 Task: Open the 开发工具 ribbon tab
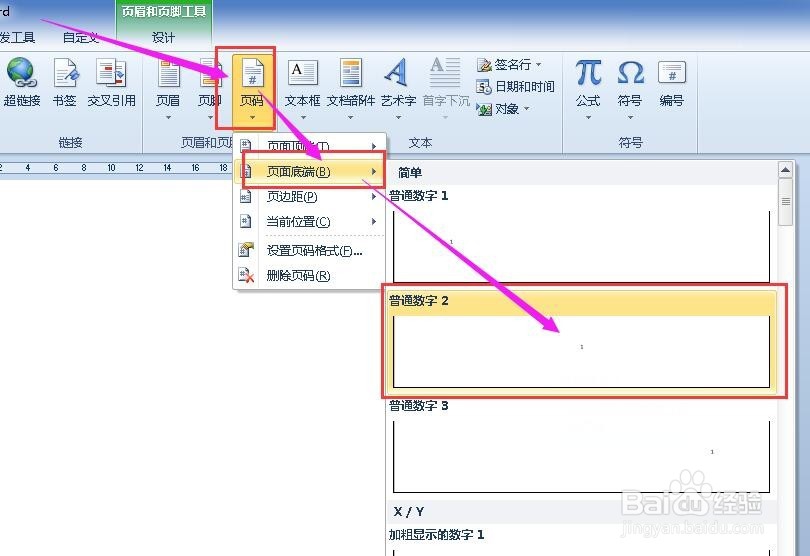click(x=17, y=37)
